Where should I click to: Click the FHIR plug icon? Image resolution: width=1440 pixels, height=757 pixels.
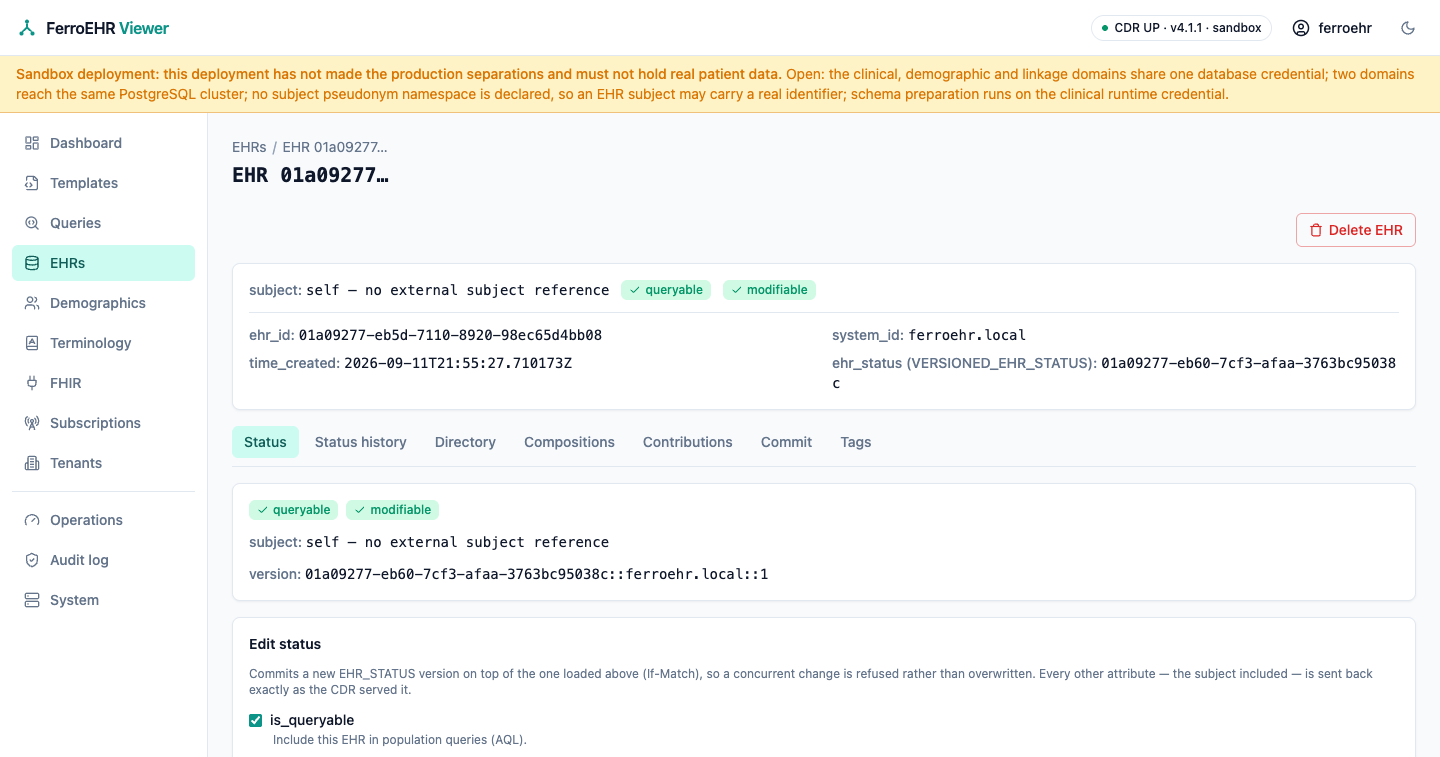coord(32,383)
